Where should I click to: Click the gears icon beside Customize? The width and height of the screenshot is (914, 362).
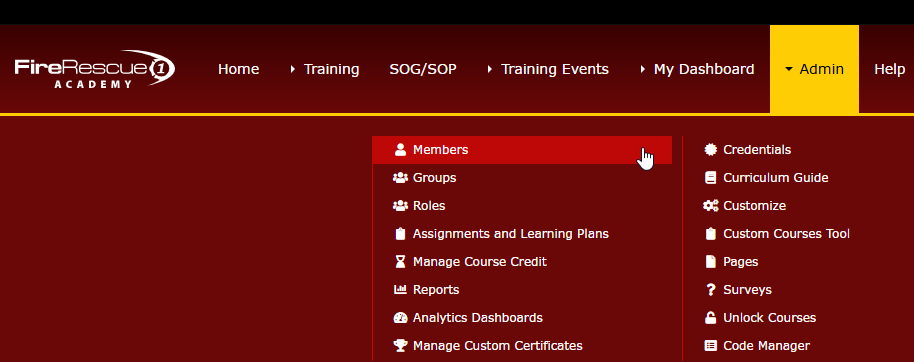click(x=711, y=206)
